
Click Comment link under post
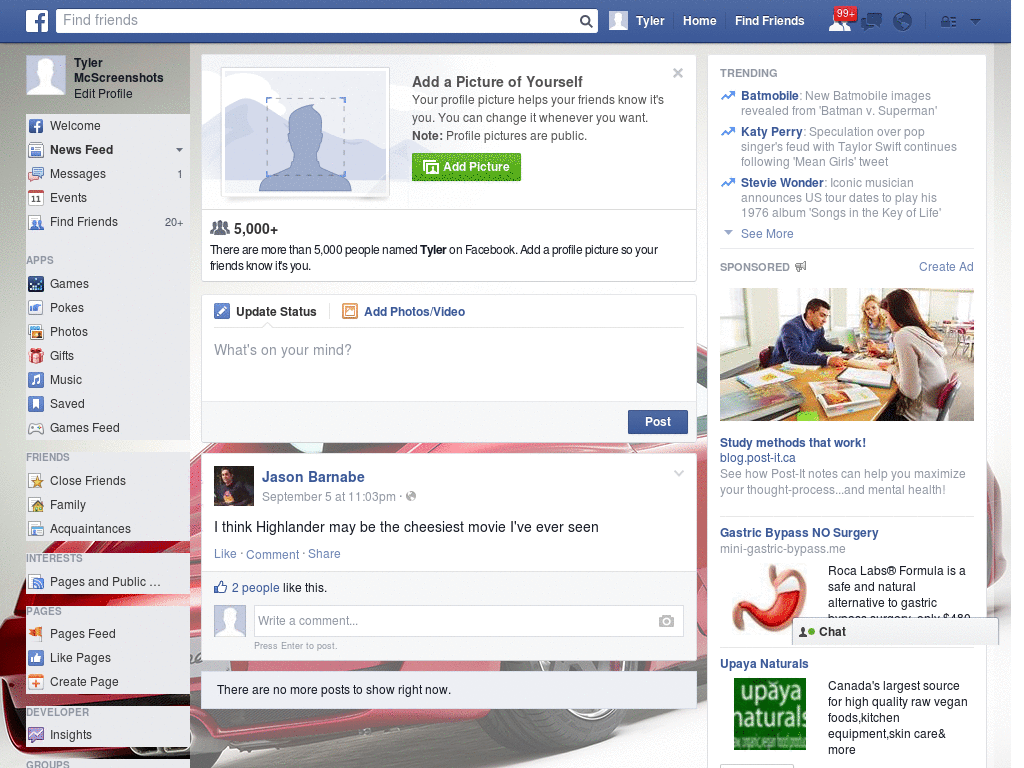(x=272, y=554)
